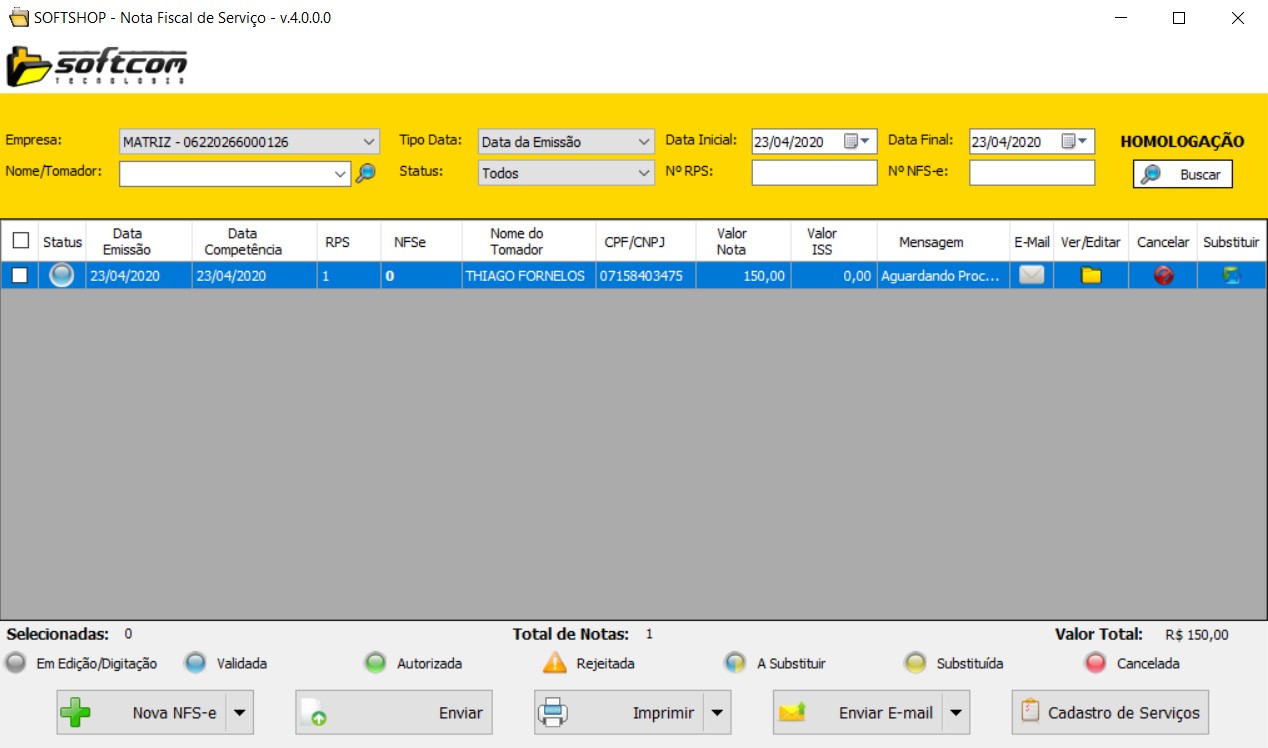Click the blue status circle in the row

click(x=62, y=275)
